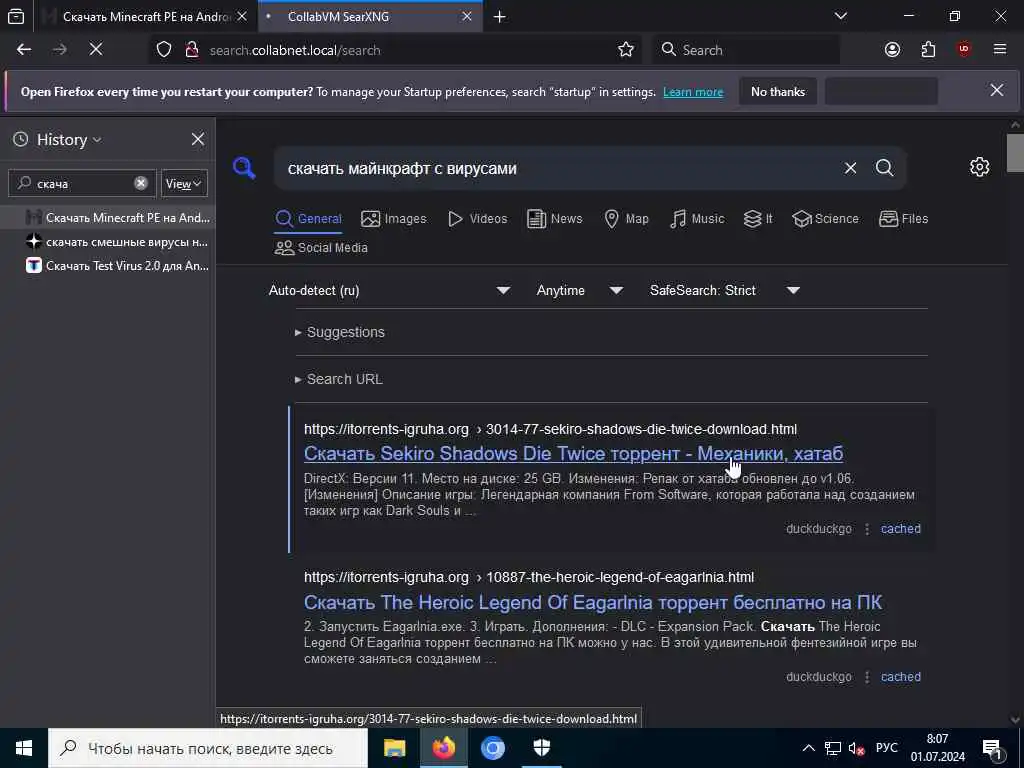Open Windows Security shield from the taskbar
Image resolution: width=1024 pixels, height=768 pixels.
pos(541,748)
